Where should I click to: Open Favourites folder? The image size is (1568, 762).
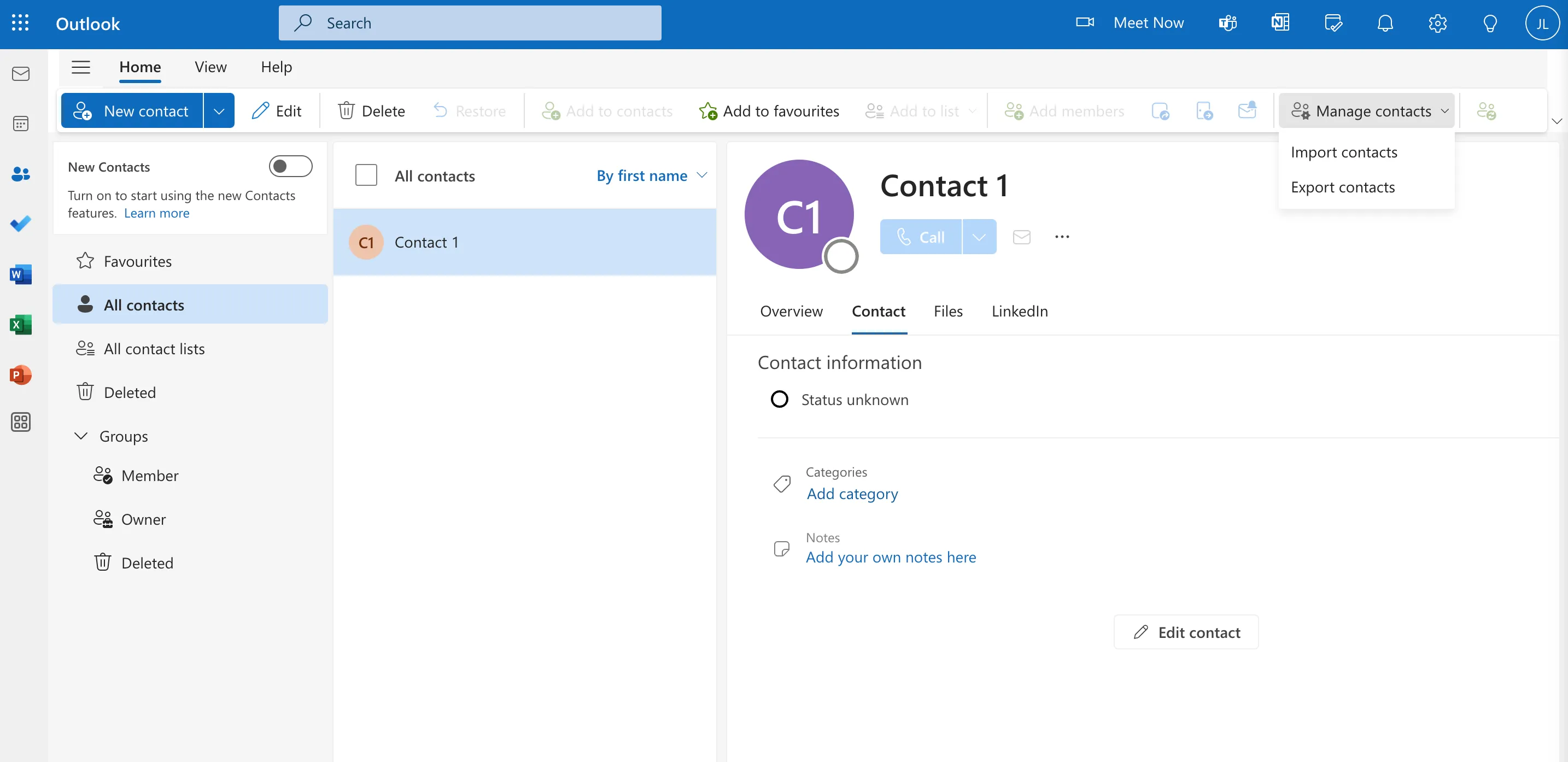click(190, 261)
